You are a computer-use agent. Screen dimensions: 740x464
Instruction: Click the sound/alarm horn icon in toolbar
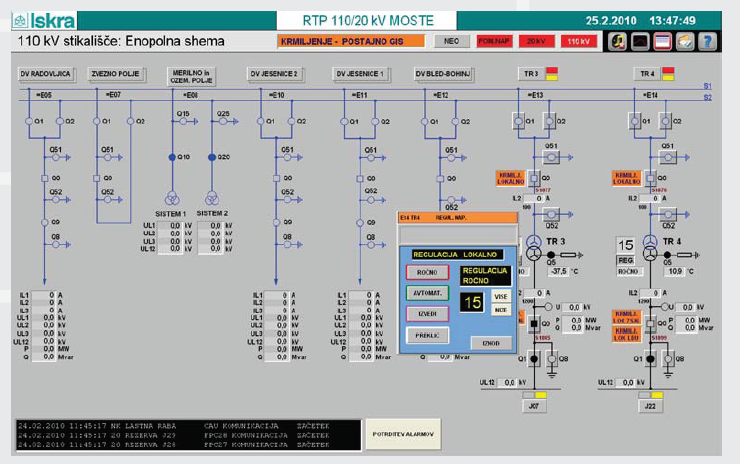pyautogui.click(x=618, y=42)
